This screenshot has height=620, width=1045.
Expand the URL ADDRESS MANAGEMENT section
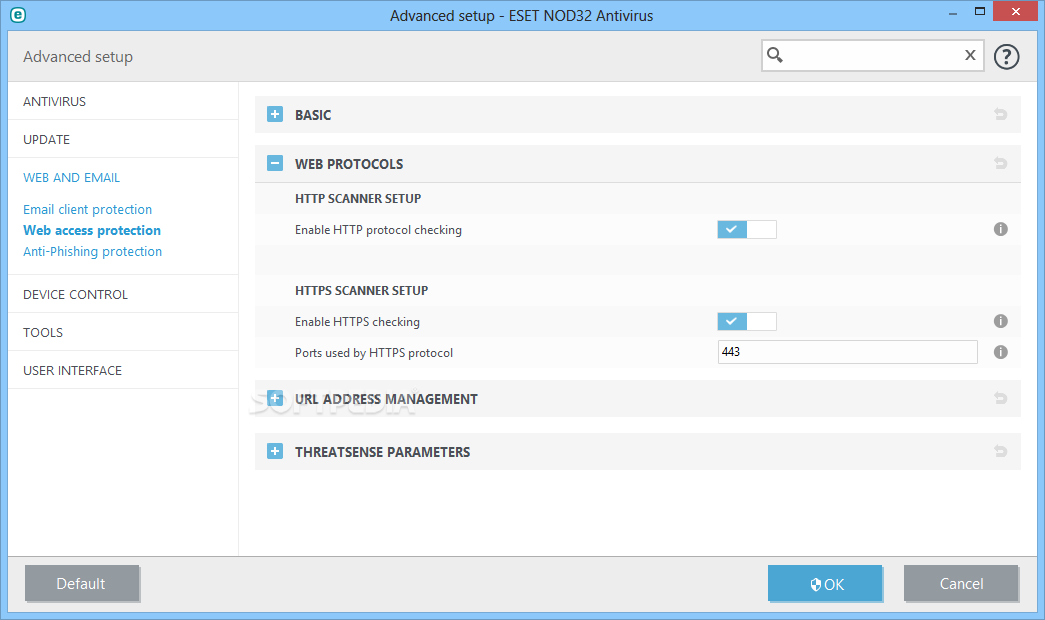[x=275, y=399]
